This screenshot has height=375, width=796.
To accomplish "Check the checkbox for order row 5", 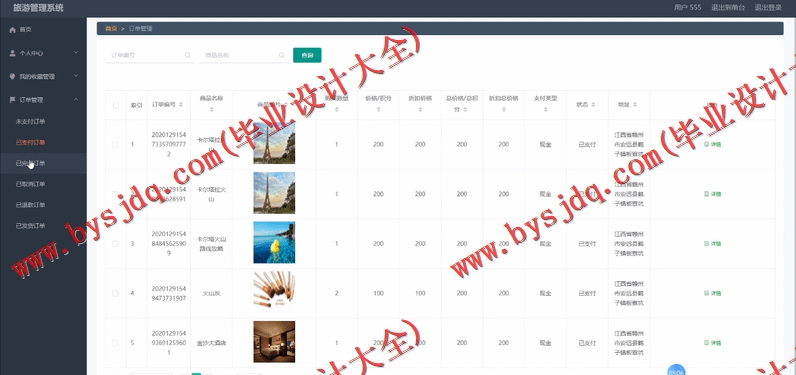I will (116, 343).
